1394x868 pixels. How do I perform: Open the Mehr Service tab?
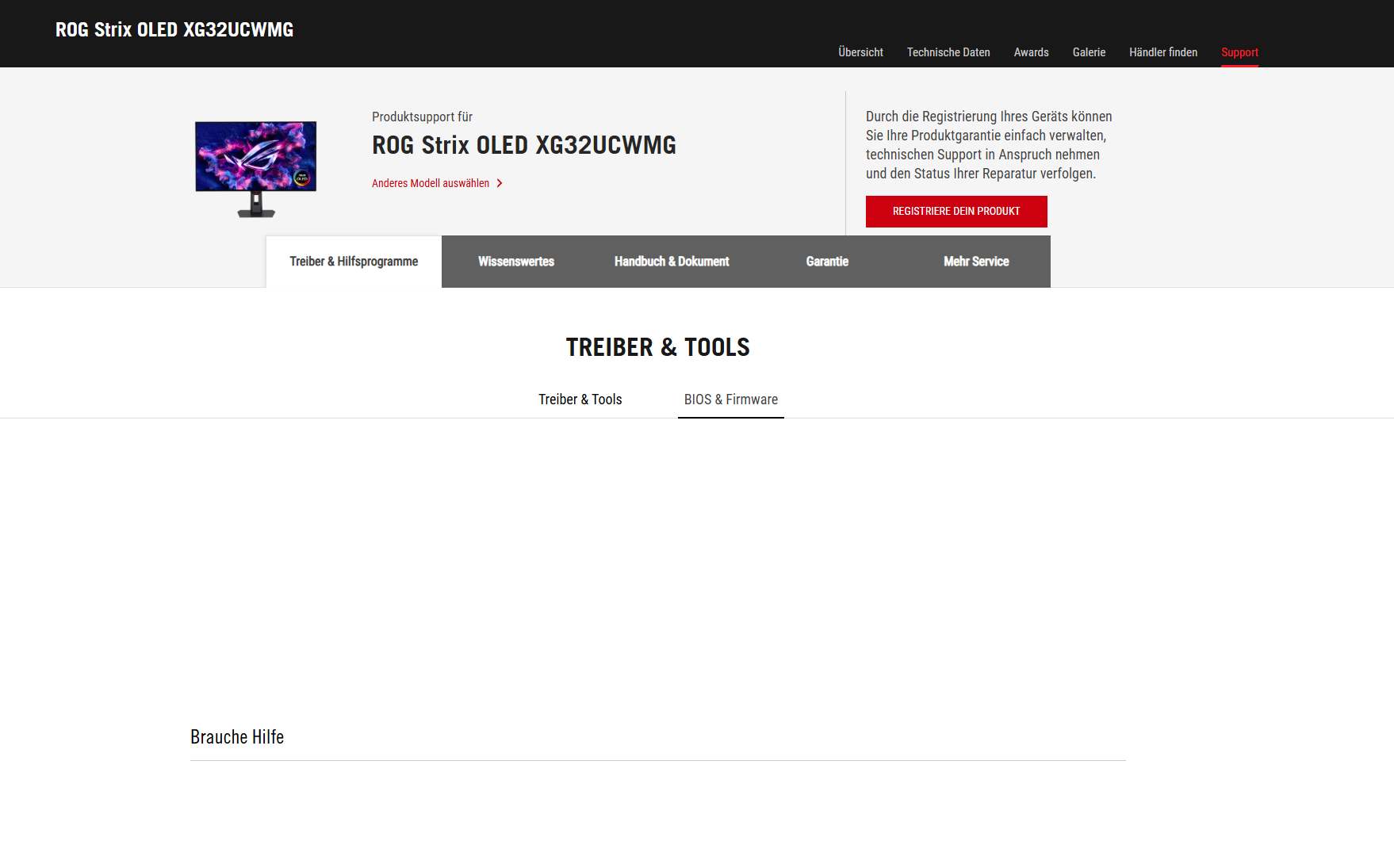coord(976,262)
